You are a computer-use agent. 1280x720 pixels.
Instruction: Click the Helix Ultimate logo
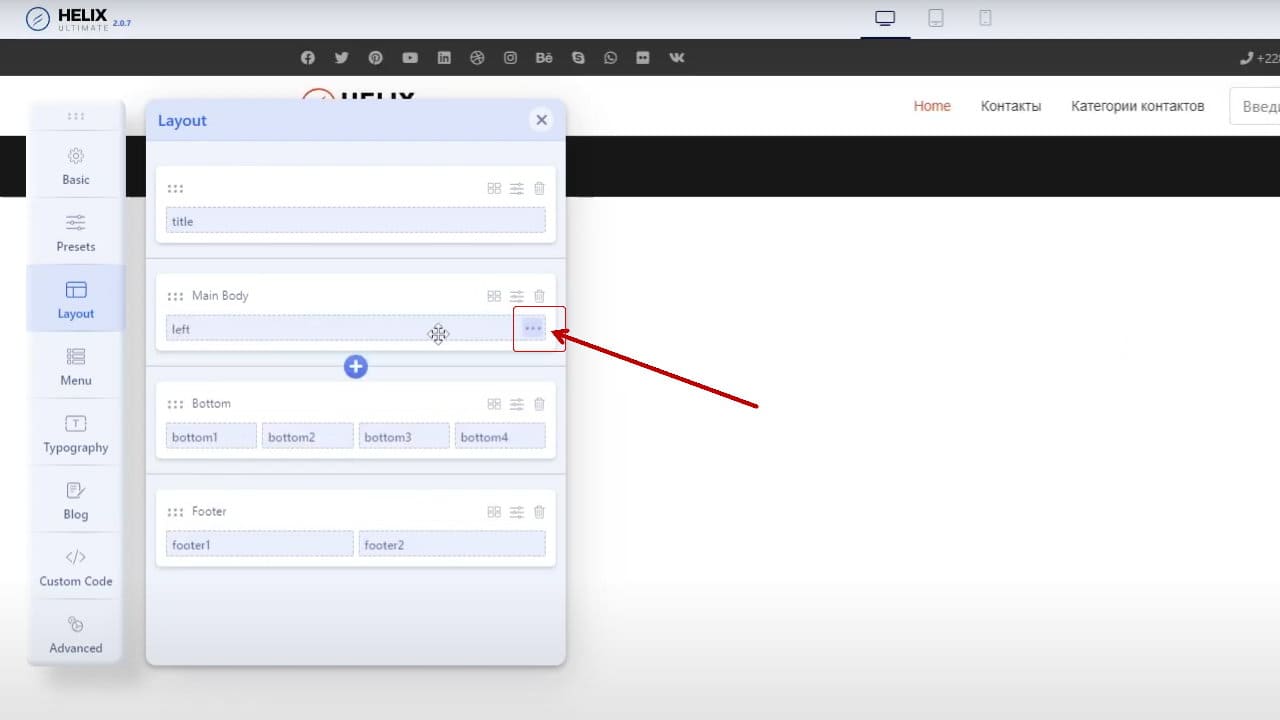78,19
